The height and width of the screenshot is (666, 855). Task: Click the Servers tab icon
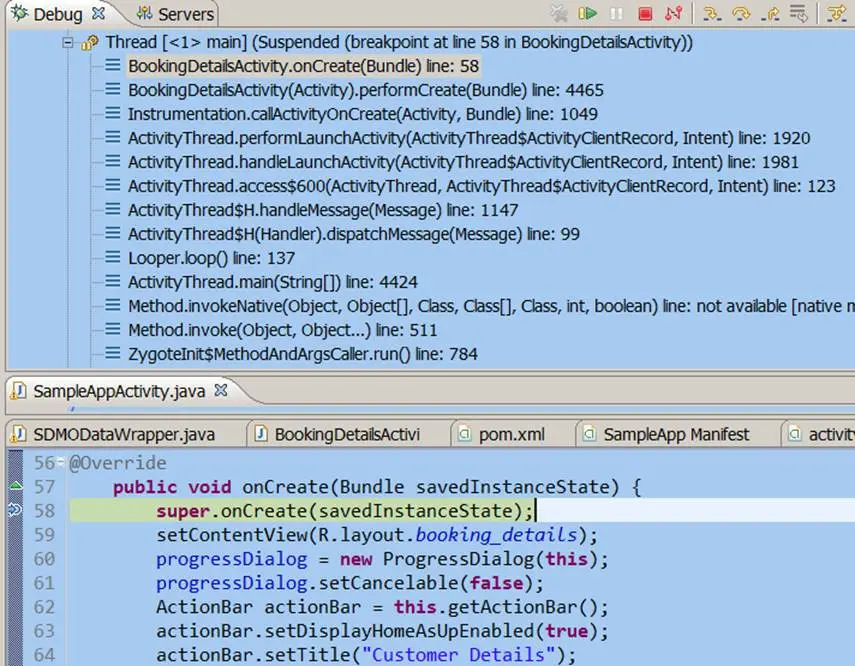tap(144, 13)
